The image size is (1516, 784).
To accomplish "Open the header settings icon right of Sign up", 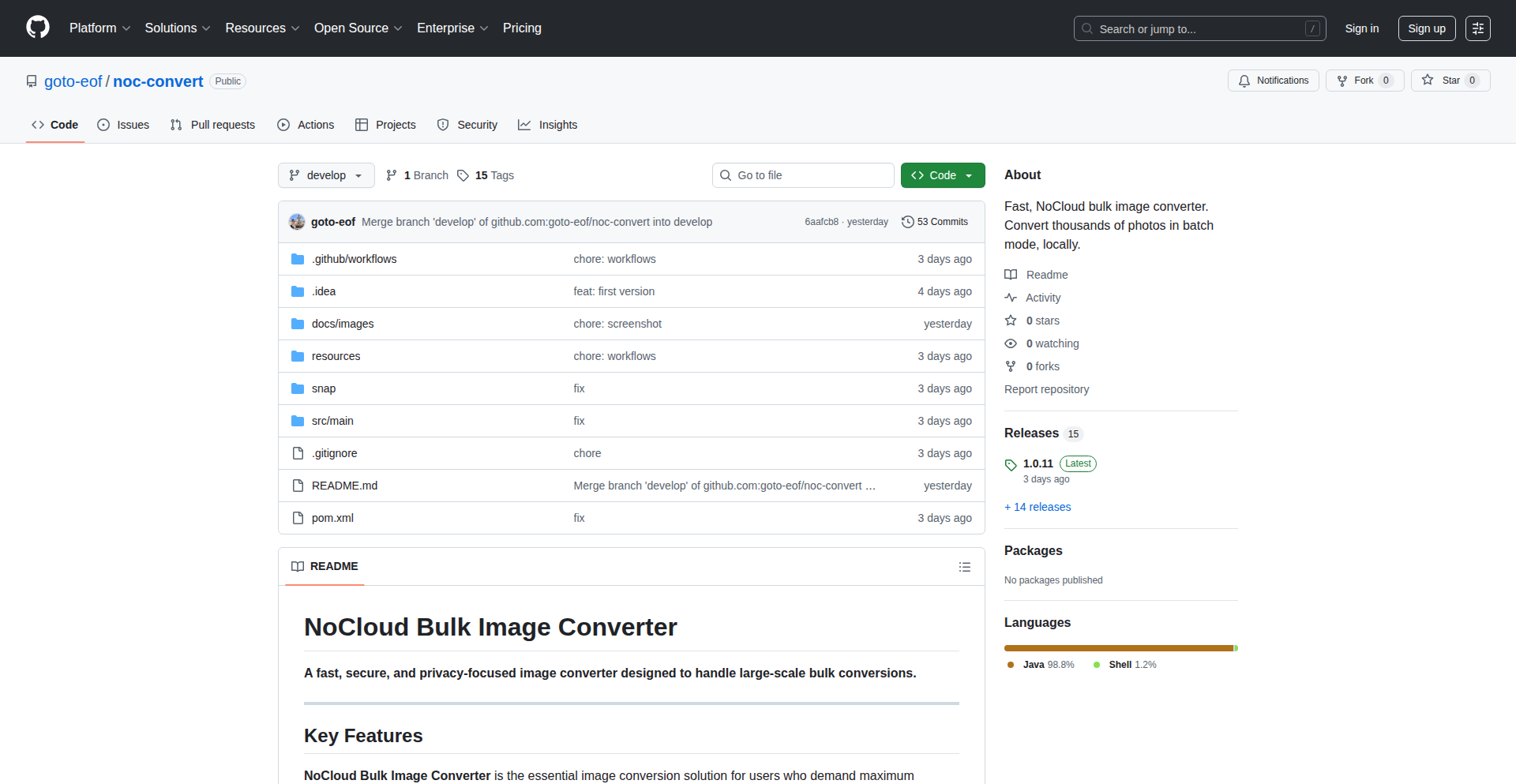I will 1477,28.
